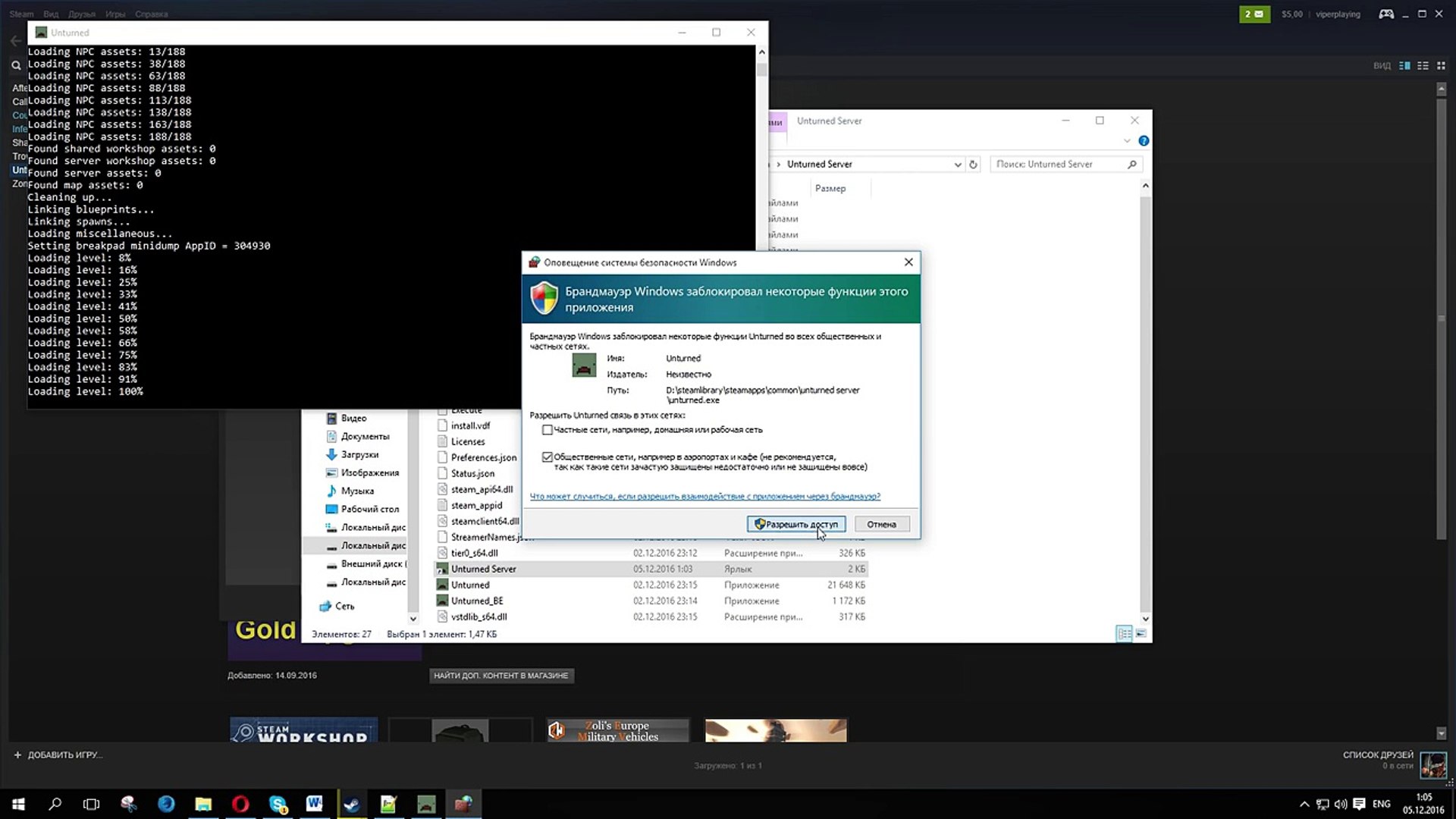Open Word from taskbar
Screen dimensions: 1456x819
(314, 804)
